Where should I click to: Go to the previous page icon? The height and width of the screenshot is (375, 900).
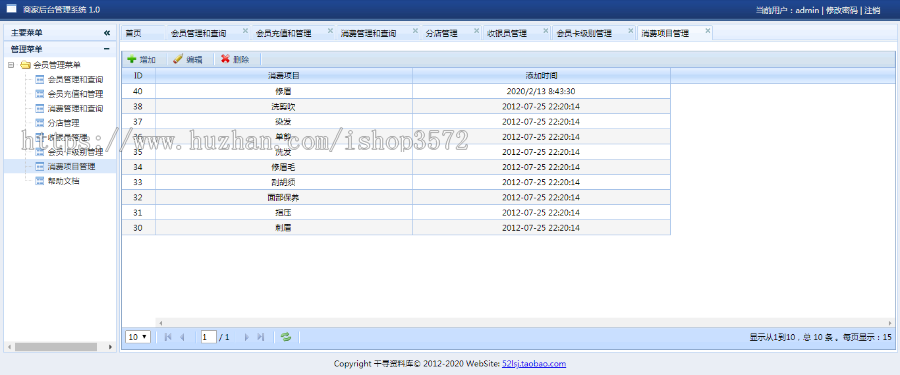pos(183,337)
